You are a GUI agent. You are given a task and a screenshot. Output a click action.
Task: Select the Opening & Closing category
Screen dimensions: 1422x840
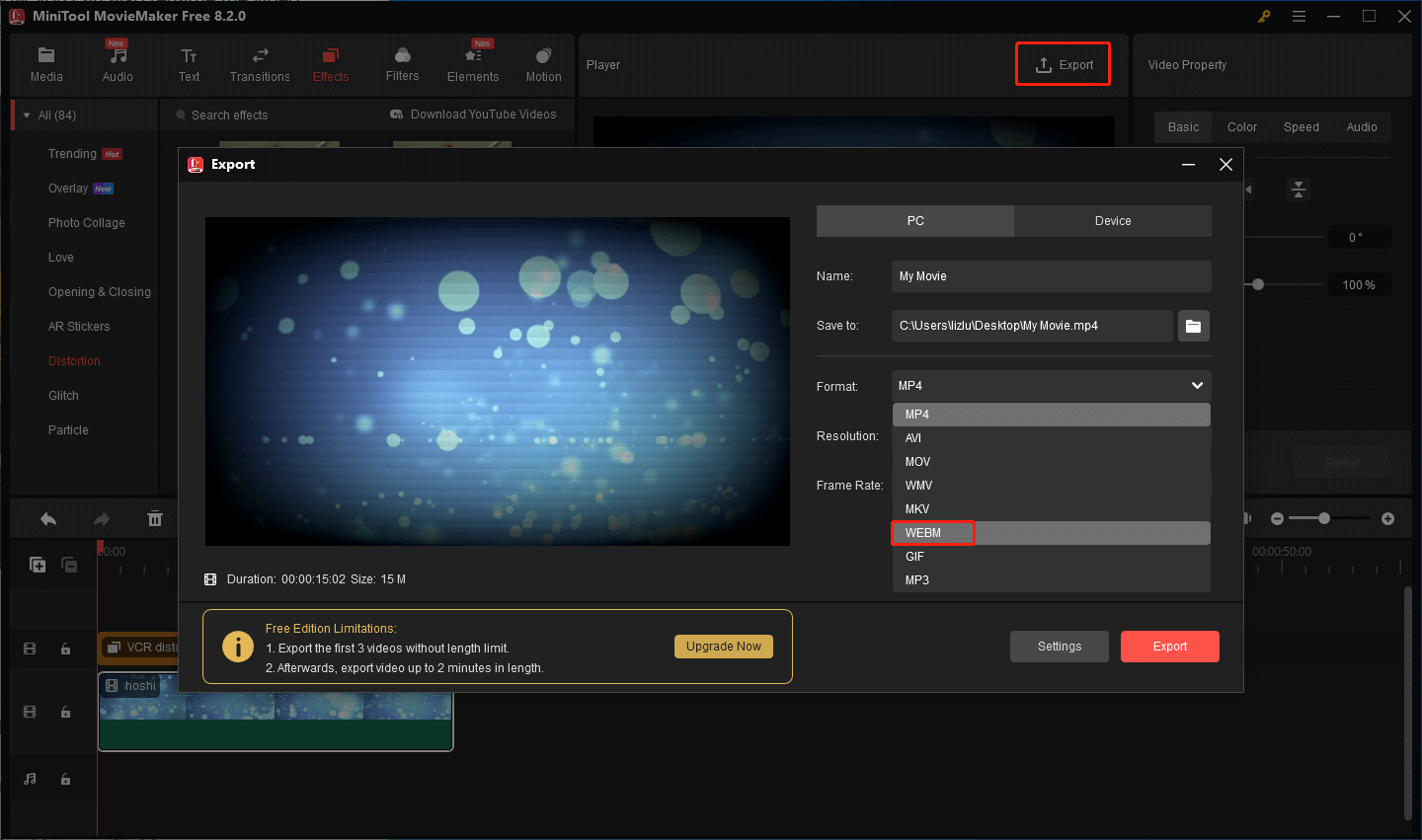click(x=100, y=292)
